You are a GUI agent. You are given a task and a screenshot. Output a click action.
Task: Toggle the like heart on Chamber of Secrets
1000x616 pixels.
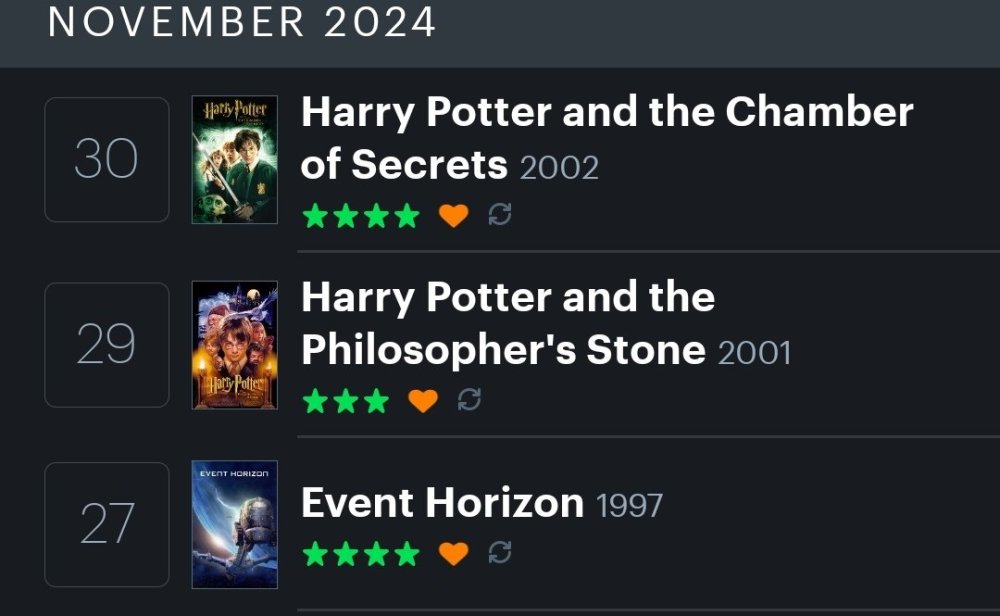tap(453, 213)
